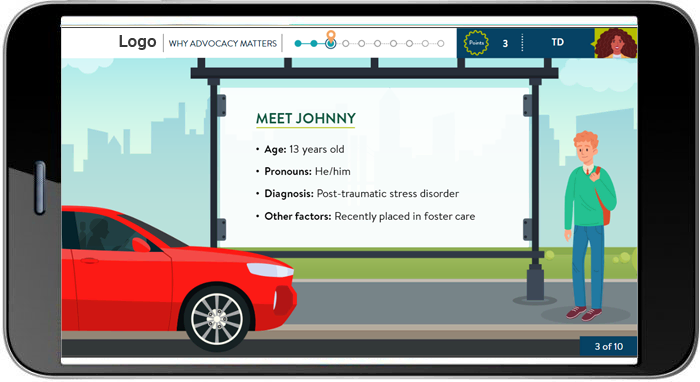Screen dimensions: 700x382
Task: Select the second progress step dot
Action: pyautogui.click(x=314, y=43)
